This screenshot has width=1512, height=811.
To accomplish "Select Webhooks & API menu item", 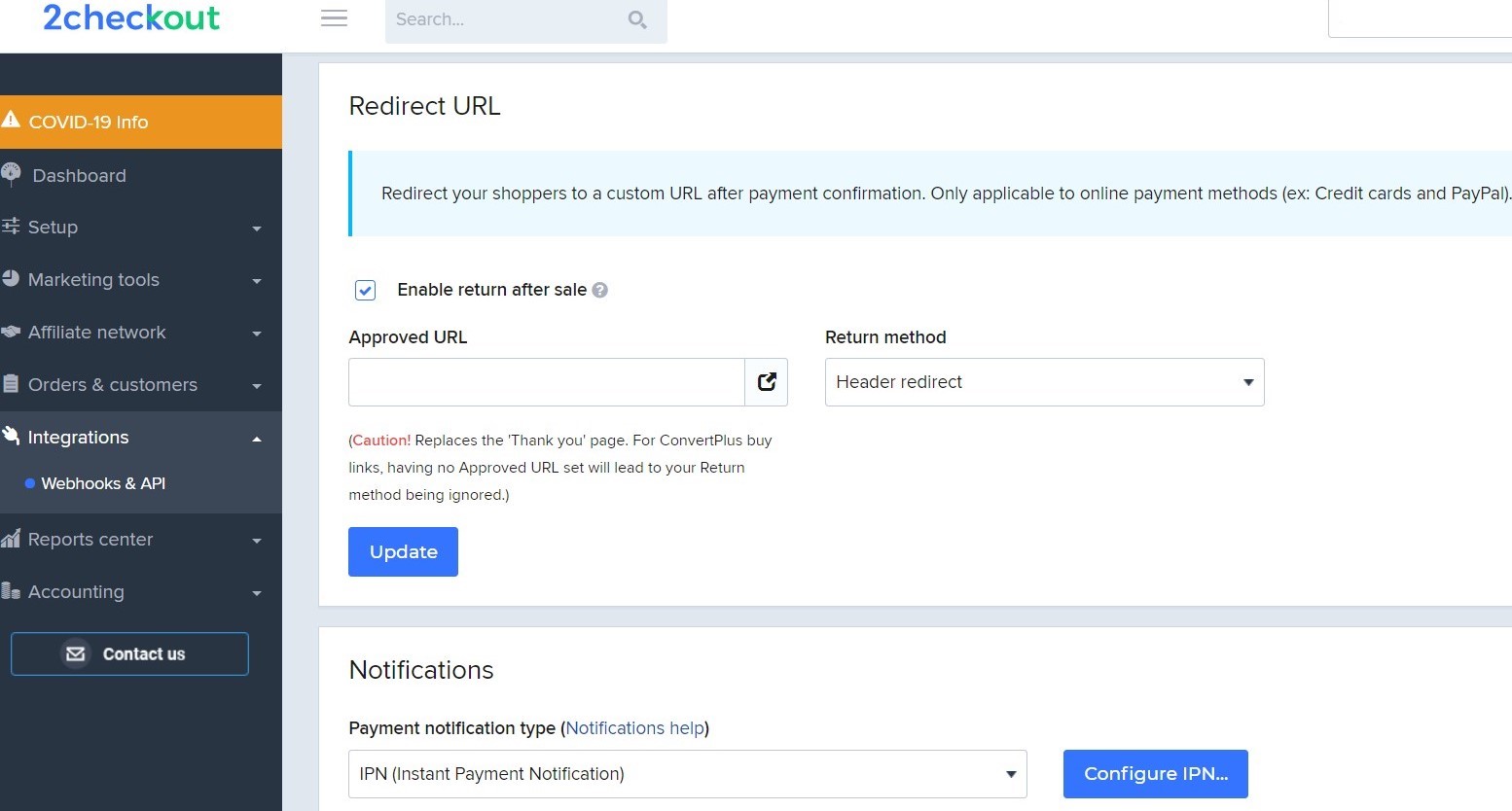I will [x=103, y=483].
